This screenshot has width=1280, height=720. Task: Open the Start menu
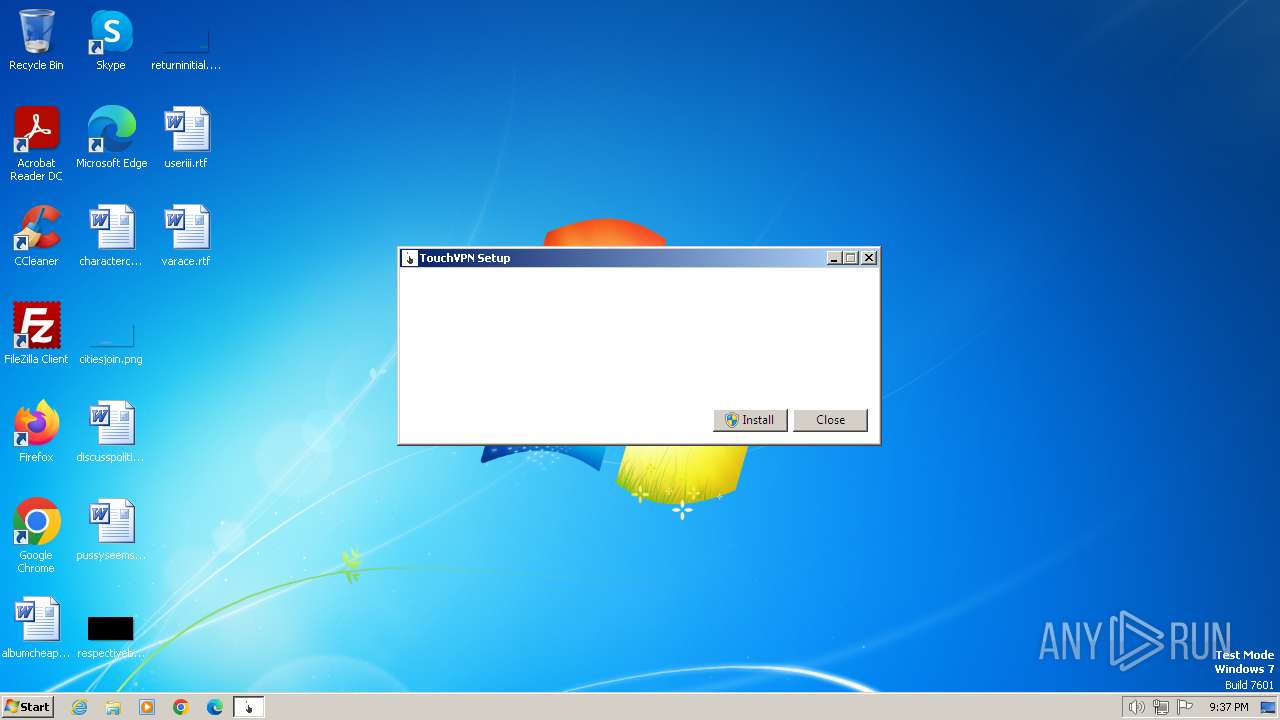click(x=28, y=707)
